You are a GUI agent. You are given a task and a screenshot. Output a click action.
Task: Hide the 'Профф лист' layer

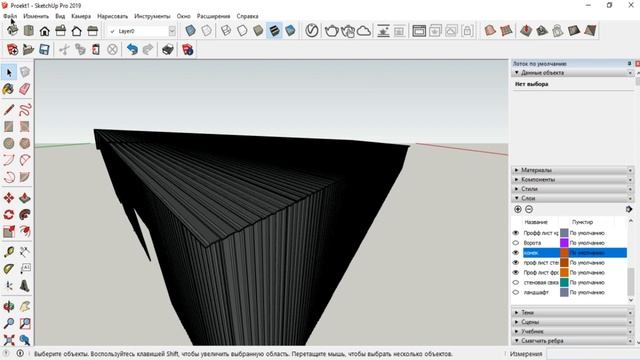pos(516,233)
